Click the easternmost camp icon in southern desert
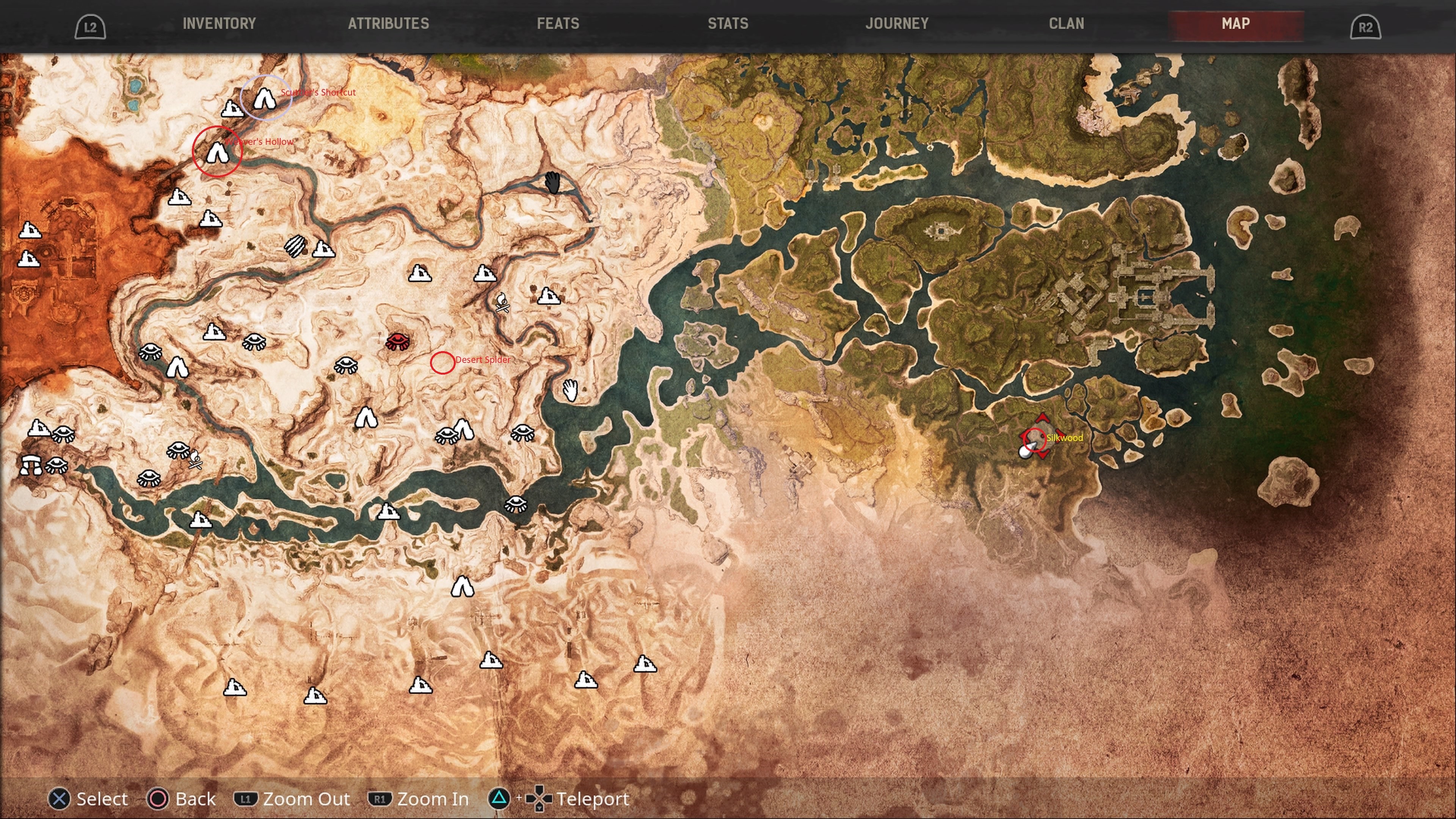The height and width of the screenshot is (819, 1456). [645, 664]
